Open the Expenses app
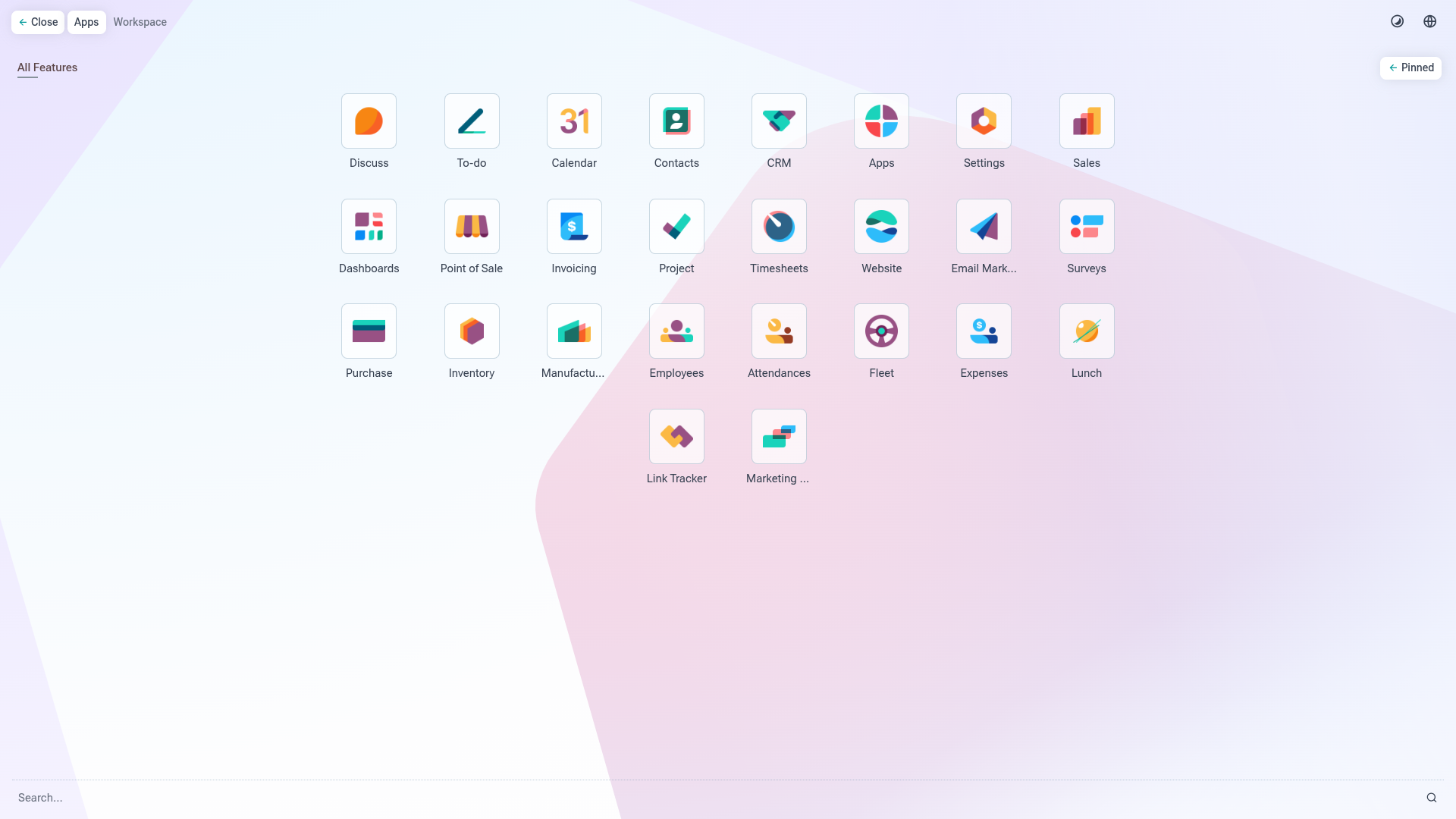Image resolution: width=1456 pixels, height=819 pixels. (x=984, y=331)
